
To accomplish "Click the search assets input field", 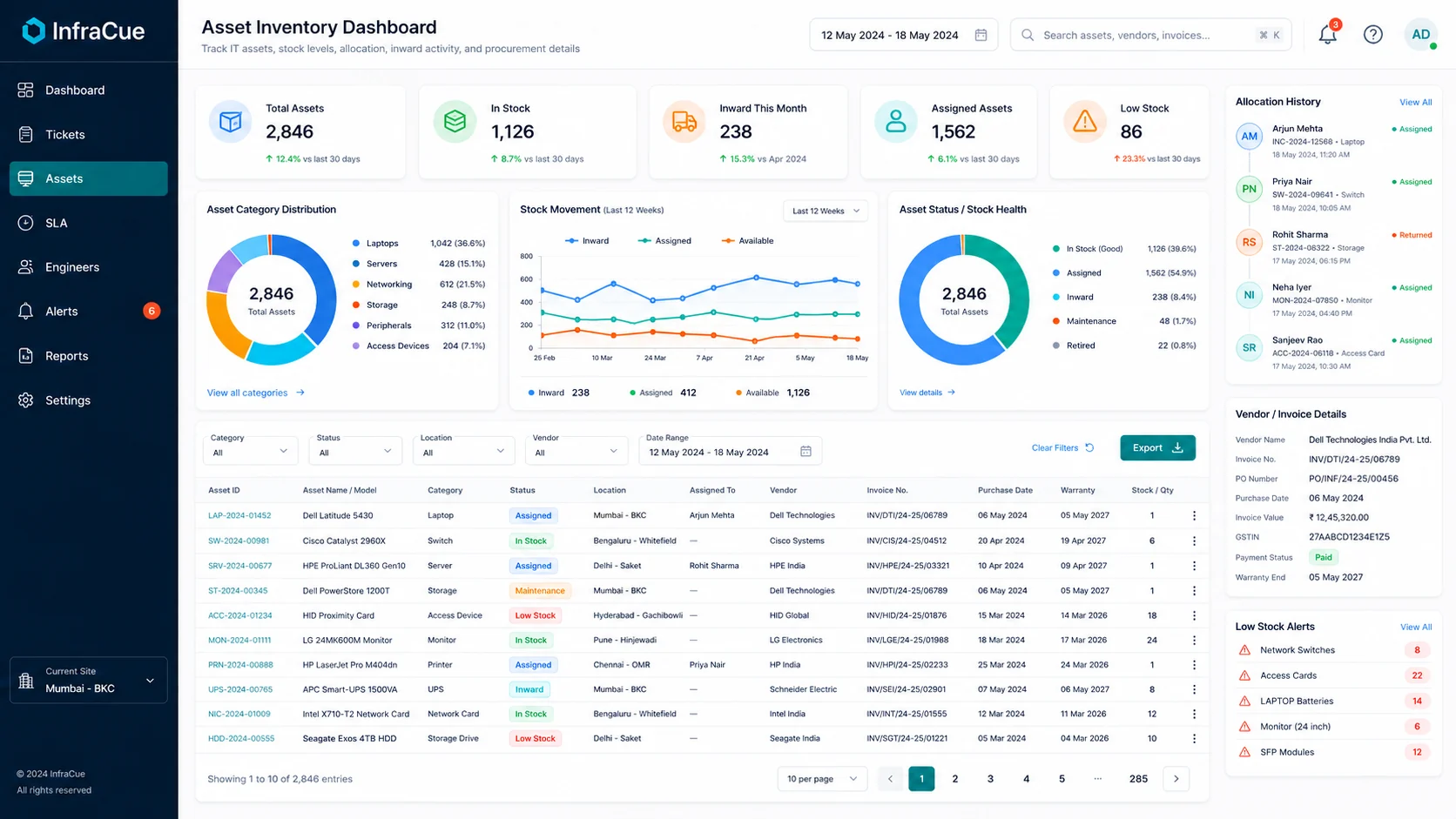I will click(1150, 35).
